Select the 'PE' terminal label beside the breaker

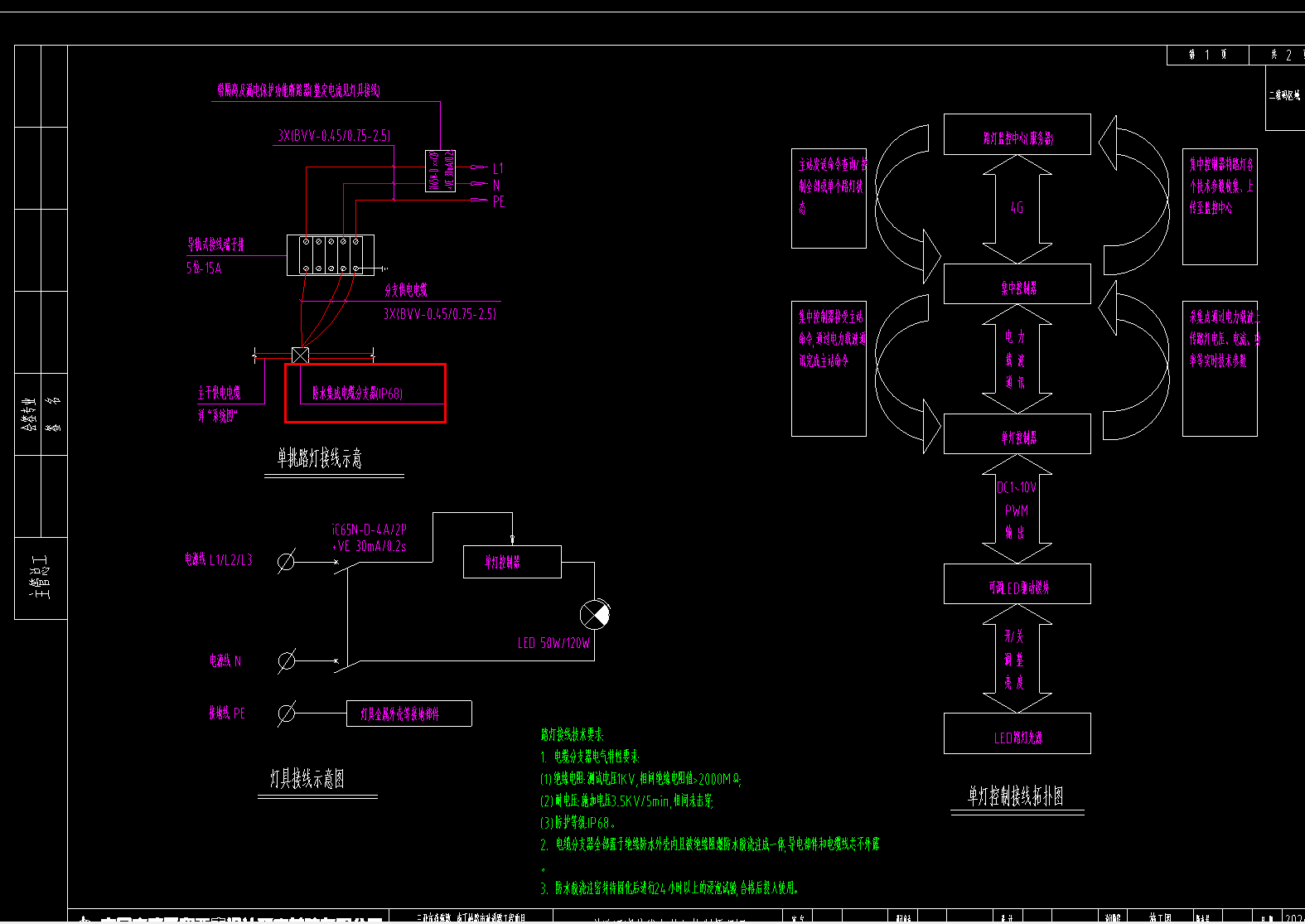[499, 201]
